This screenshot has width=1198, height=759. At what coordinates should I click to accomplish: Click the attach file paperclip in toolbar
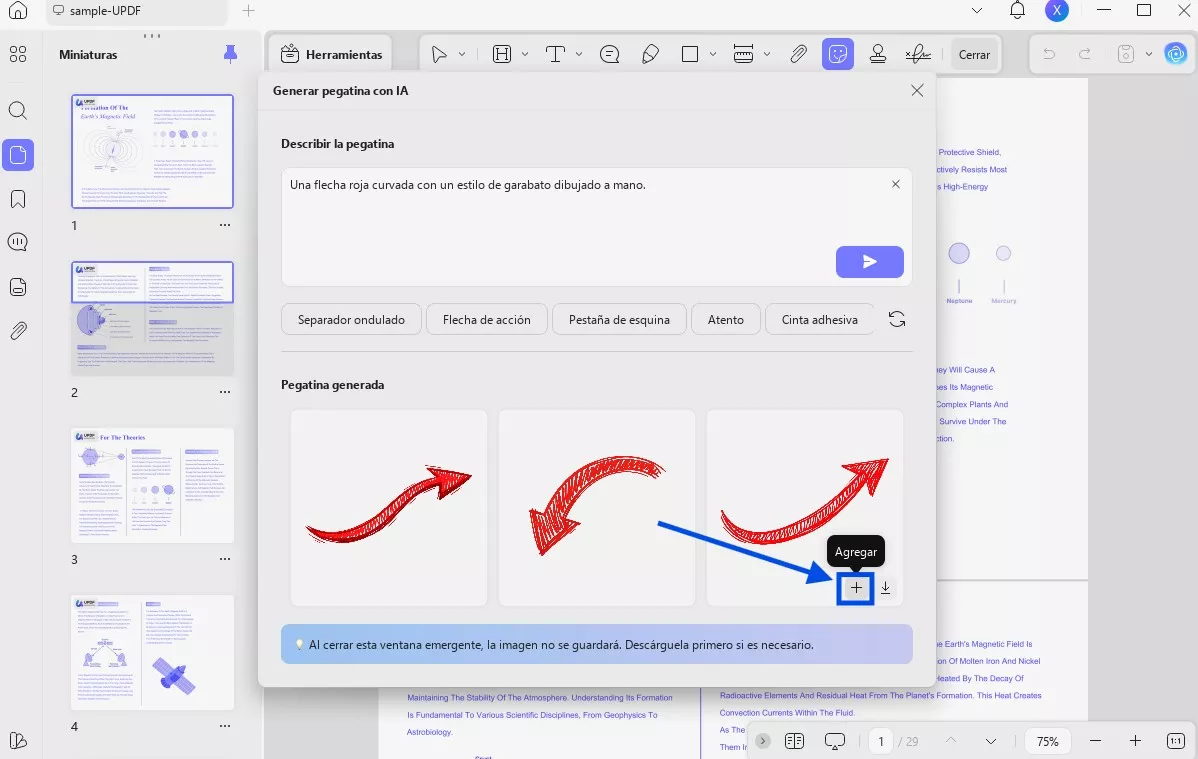point(798,54)
